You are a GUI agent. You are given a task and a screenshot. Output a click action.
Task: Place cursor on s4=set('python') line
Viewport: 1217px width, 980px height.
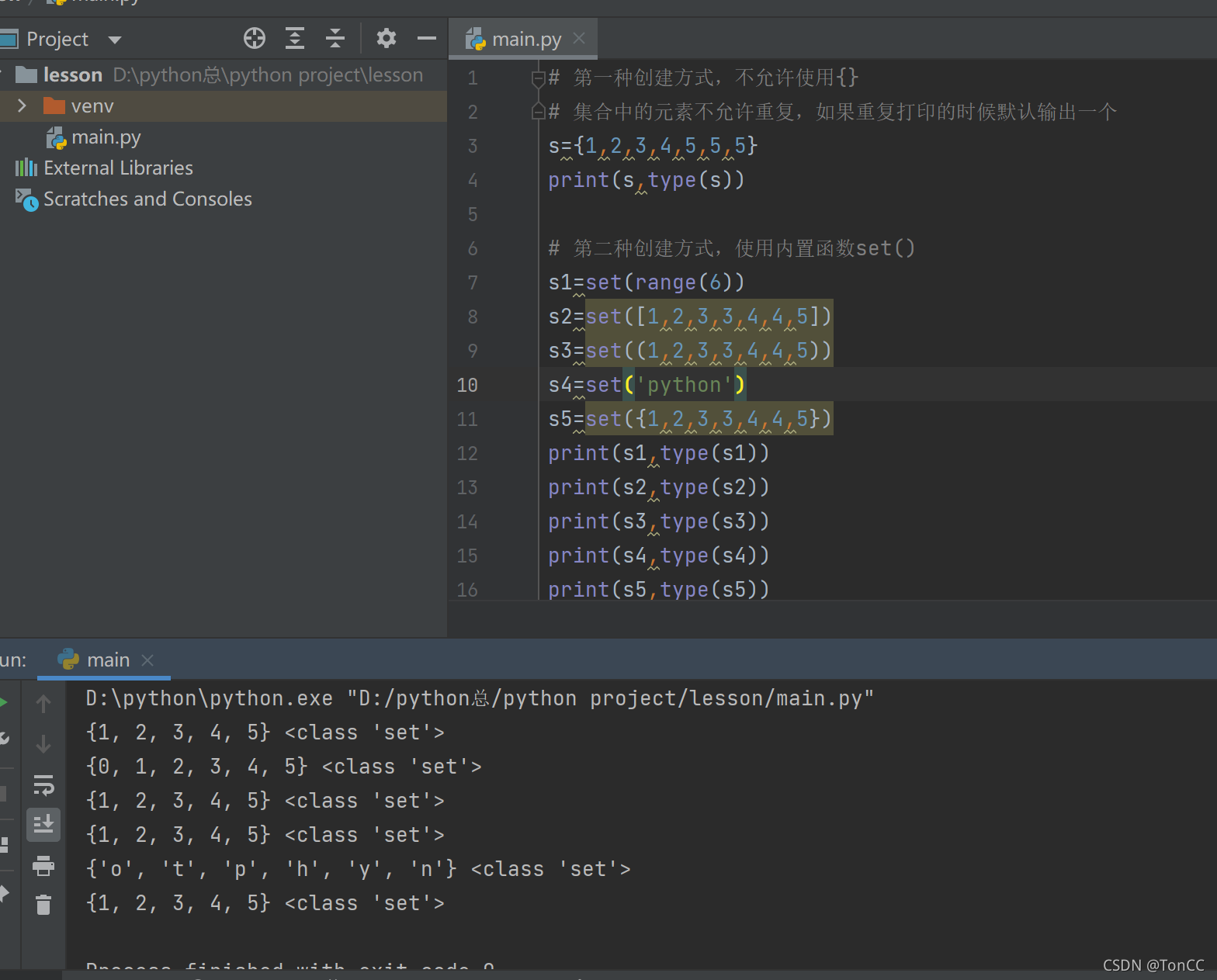646,385
